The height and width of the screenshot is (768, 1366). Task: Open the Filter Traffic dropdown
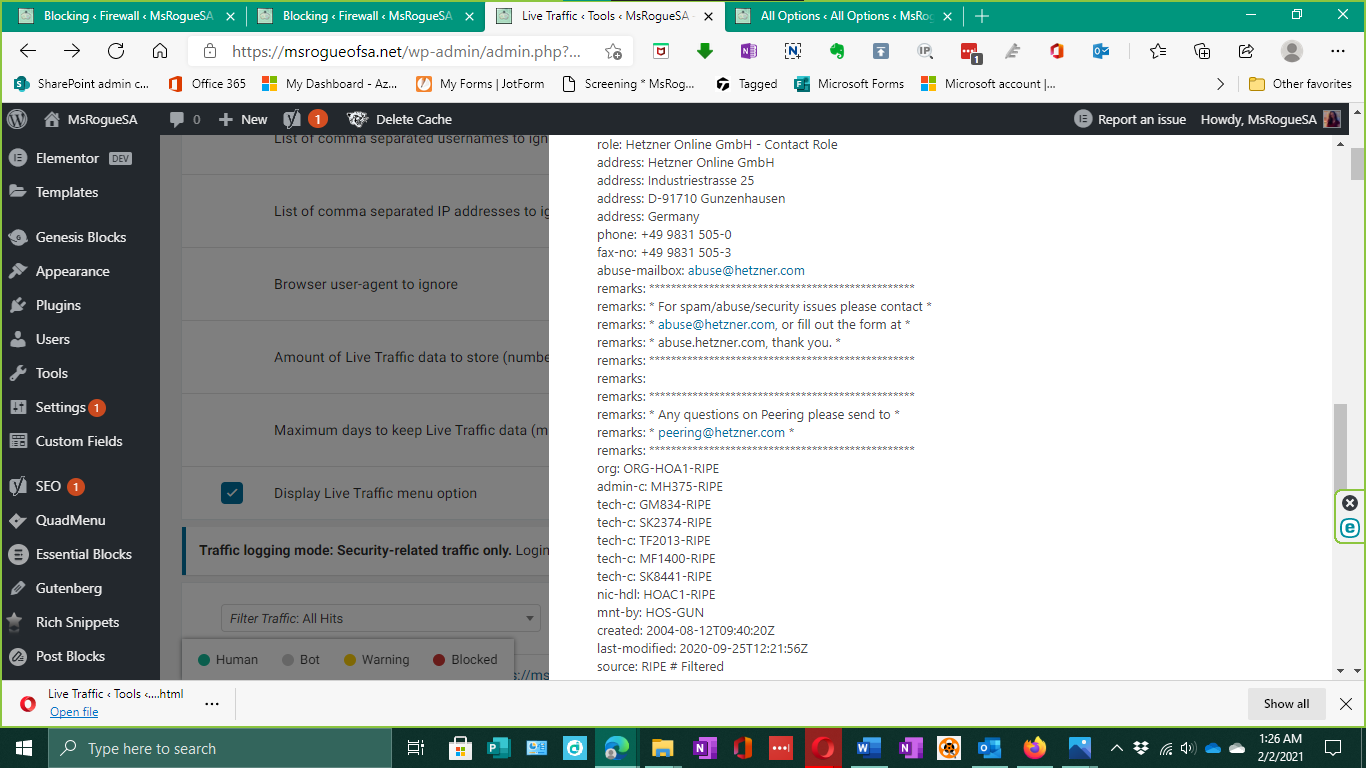pos(380,618)
